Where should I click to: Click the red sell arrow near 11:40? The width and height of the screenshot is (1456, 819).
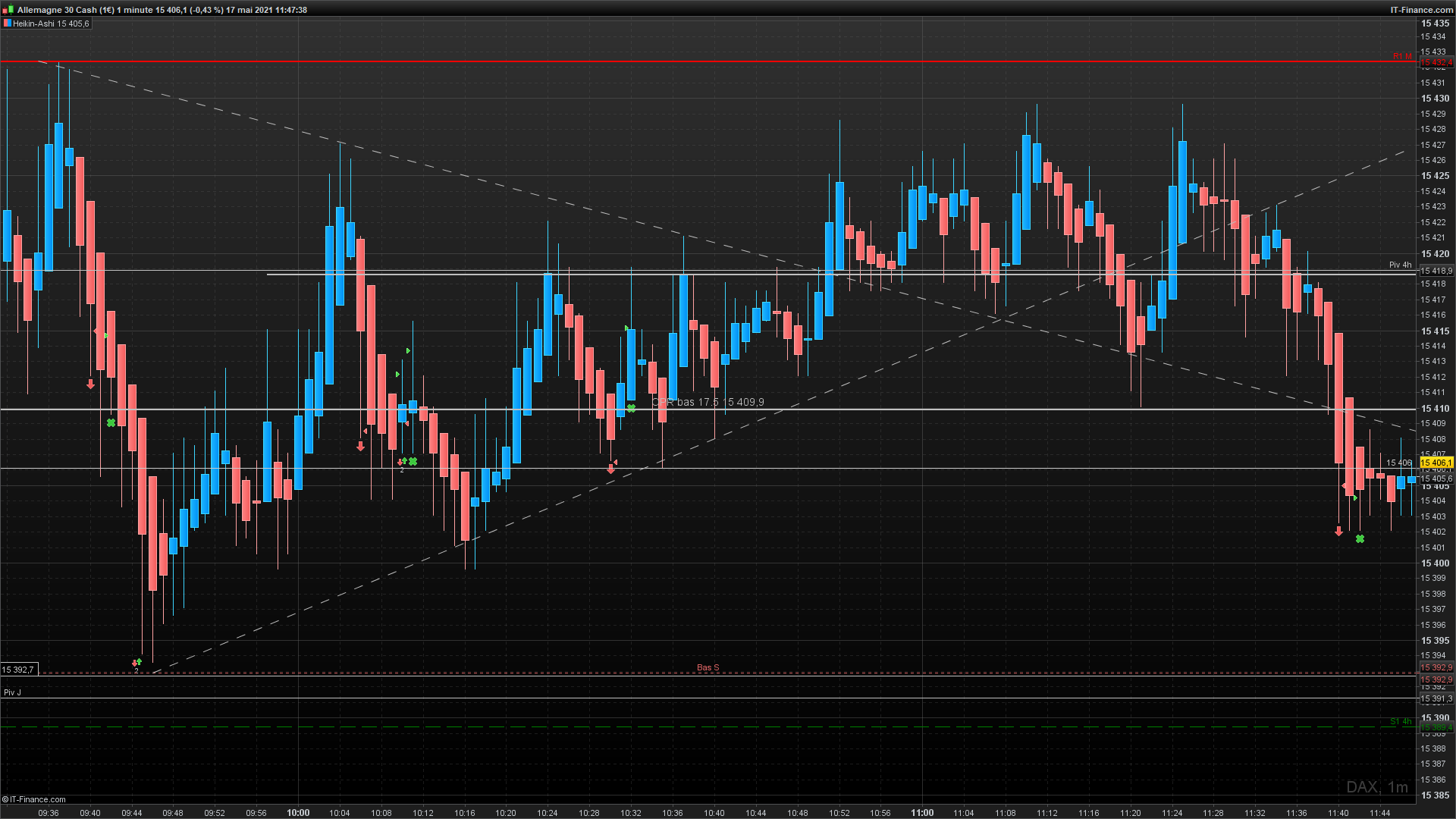point(1338,532)
